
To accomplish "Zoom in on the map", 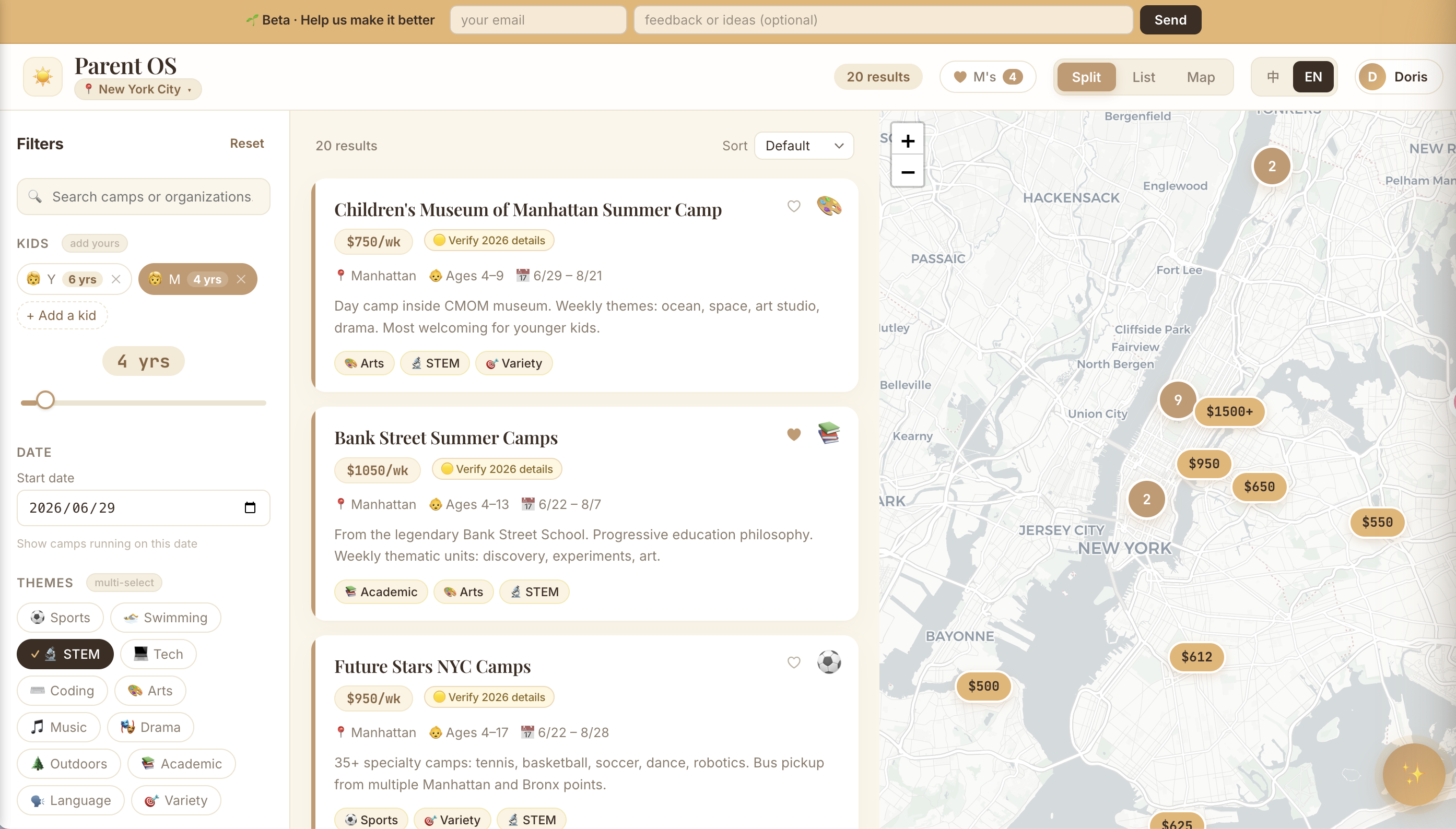I will coord(908,140).
